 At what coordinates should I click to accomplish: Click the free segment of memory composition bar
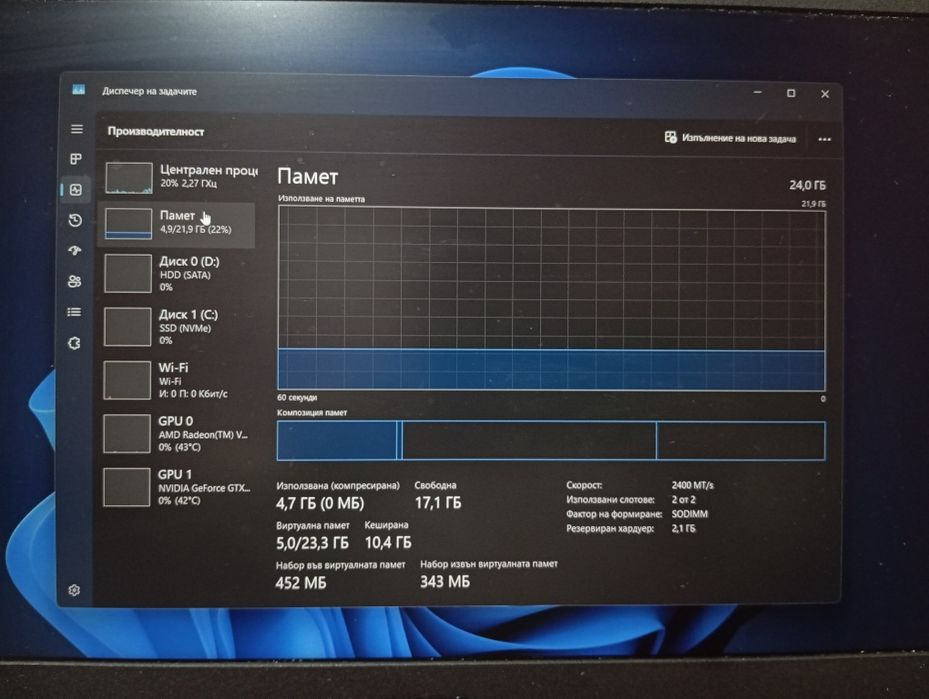coord(741,440)
